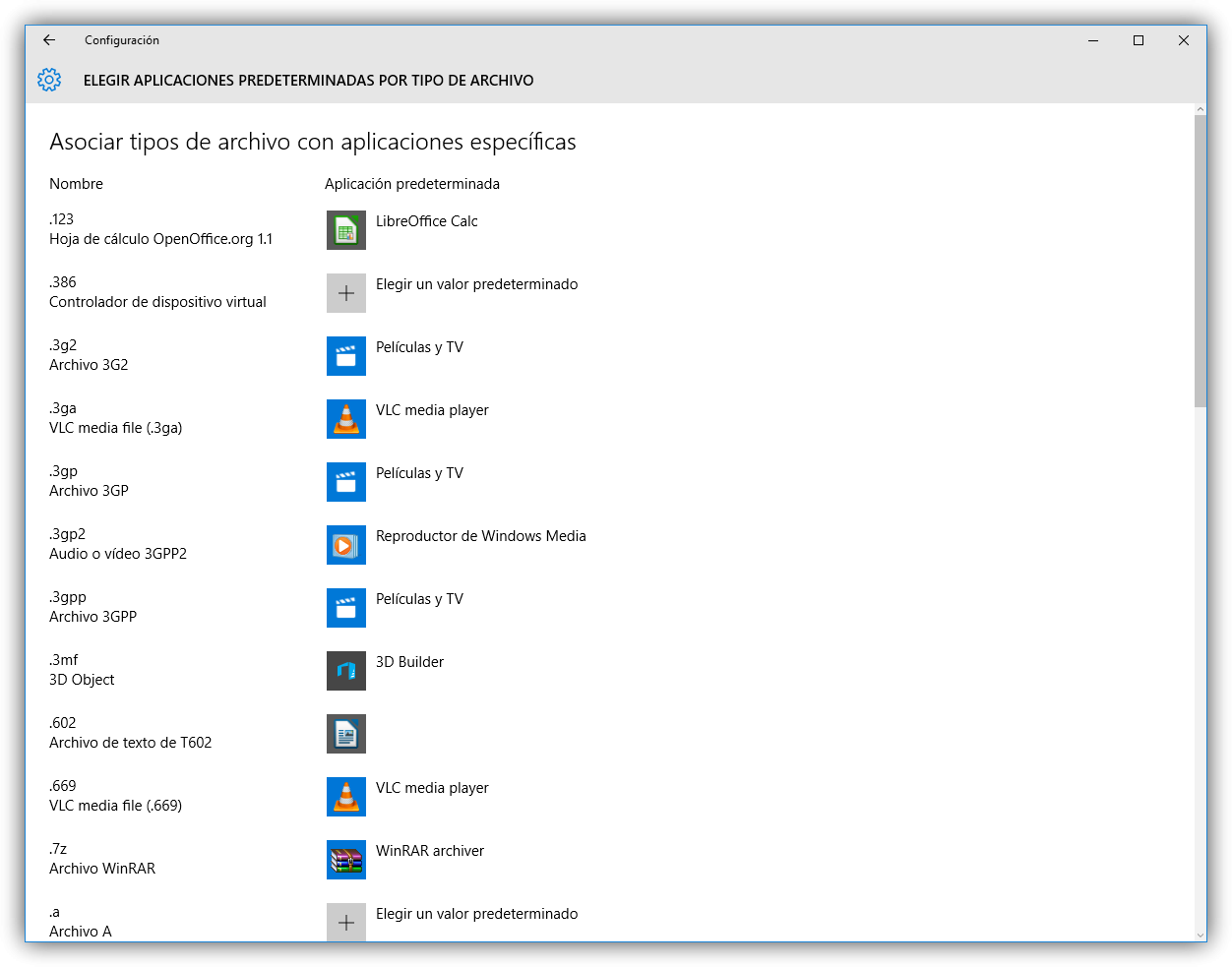Click the vertical scrollbar thumb

(x=1201, y=261)
